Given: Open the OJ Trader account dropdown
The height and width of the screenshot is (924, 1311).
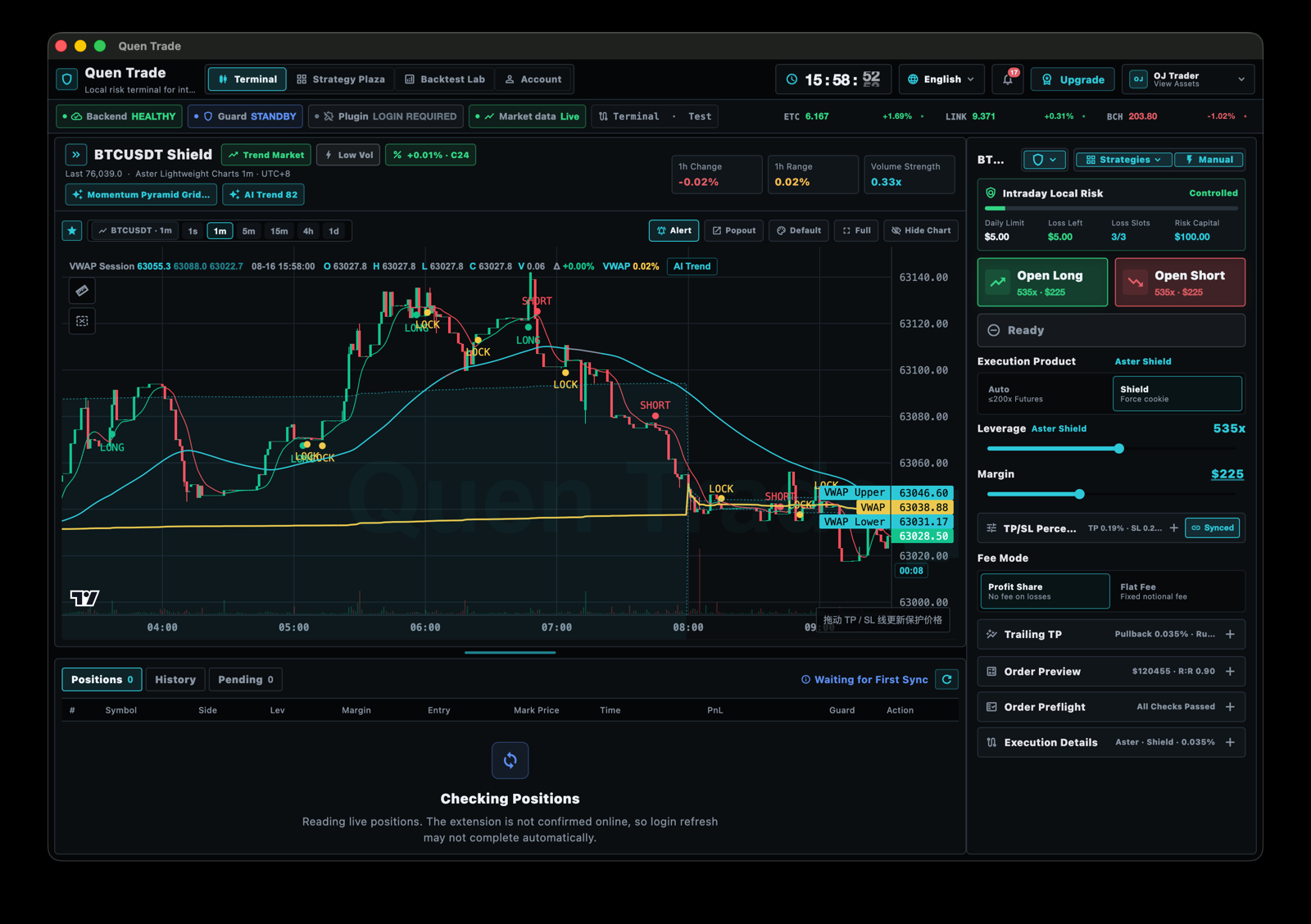Looking at the screenshot, I should [1188, 79].
